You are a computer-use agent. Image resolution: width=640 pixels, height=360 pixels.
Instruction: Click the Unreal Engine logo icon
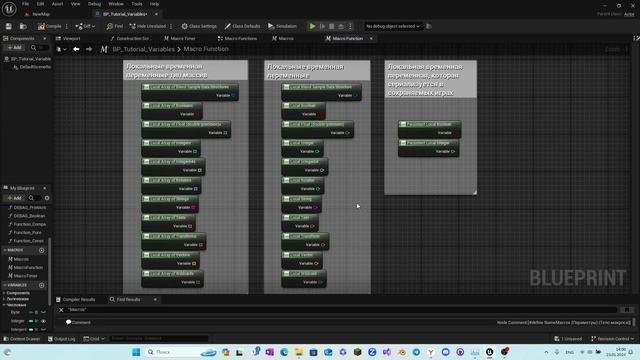(9, 8)
